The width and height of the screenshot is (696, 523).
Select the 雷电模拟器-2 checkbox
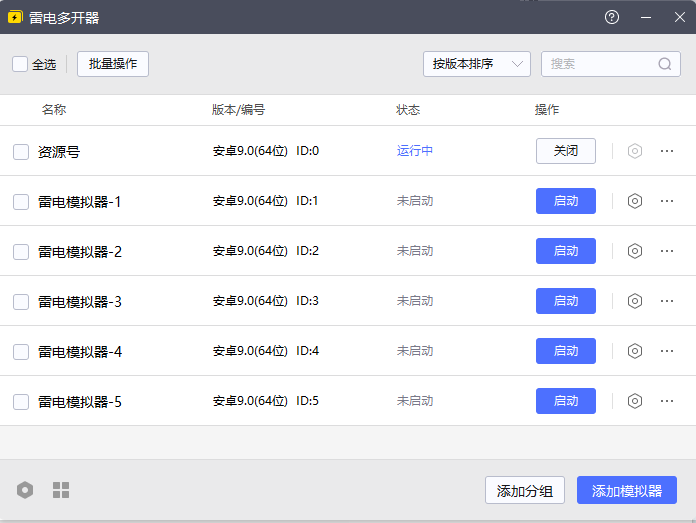21,252
